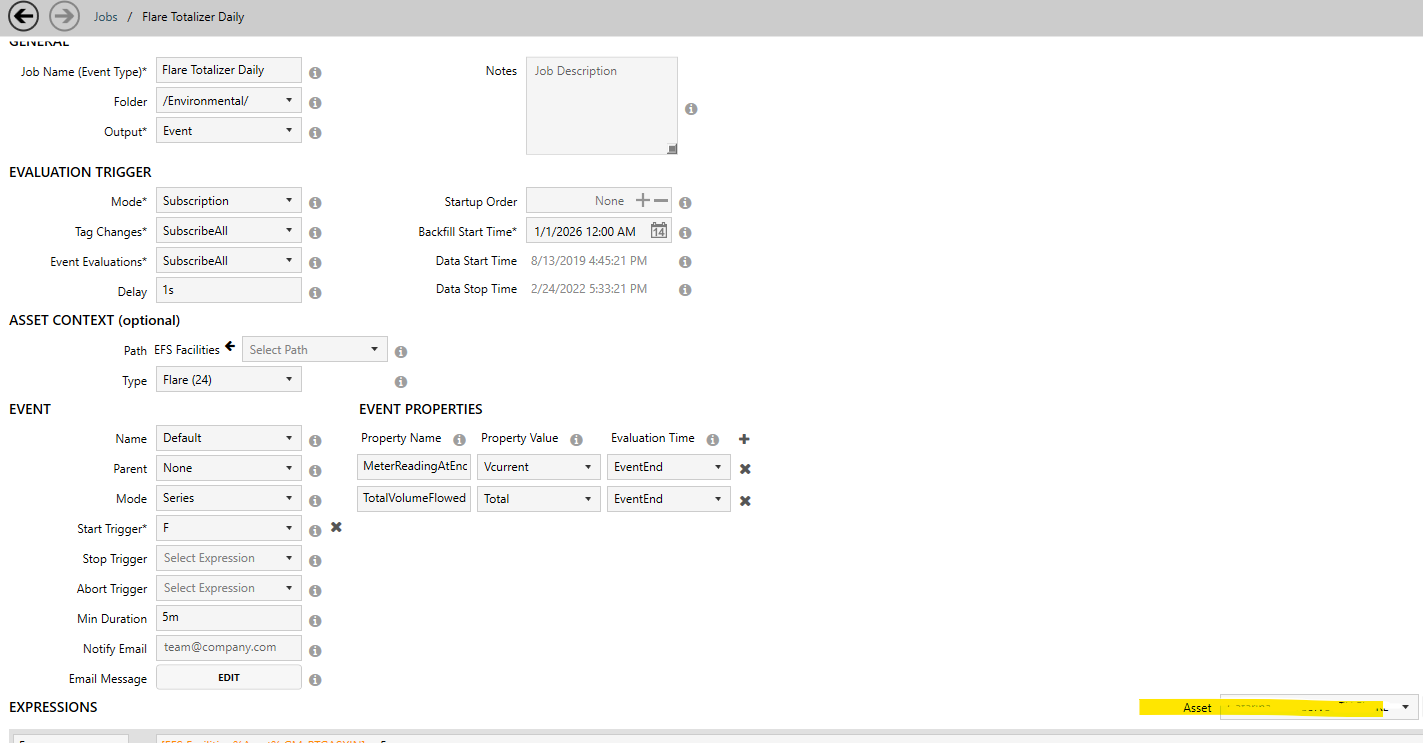Remove the MeterReadingAtEnd property row
Image resolution: width=1423 pixels, height=743 pixels.
tap(745, 469)
